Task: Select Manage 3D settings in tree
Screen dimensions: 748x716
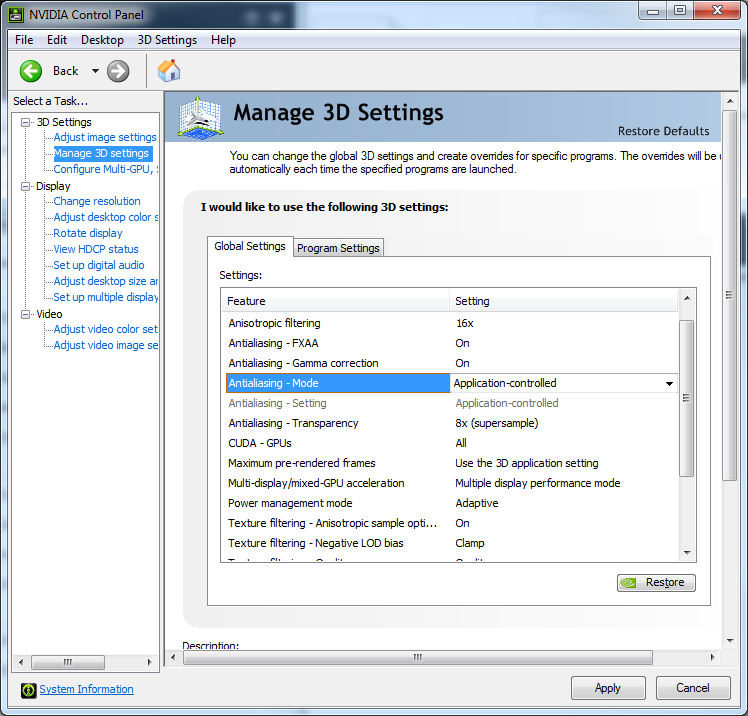Action: pos(102,154)
